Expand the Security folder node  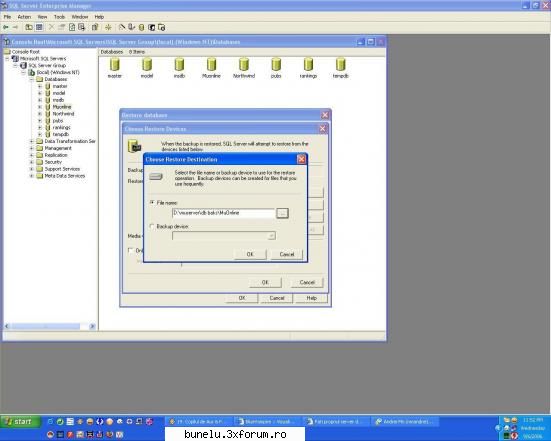32,162
